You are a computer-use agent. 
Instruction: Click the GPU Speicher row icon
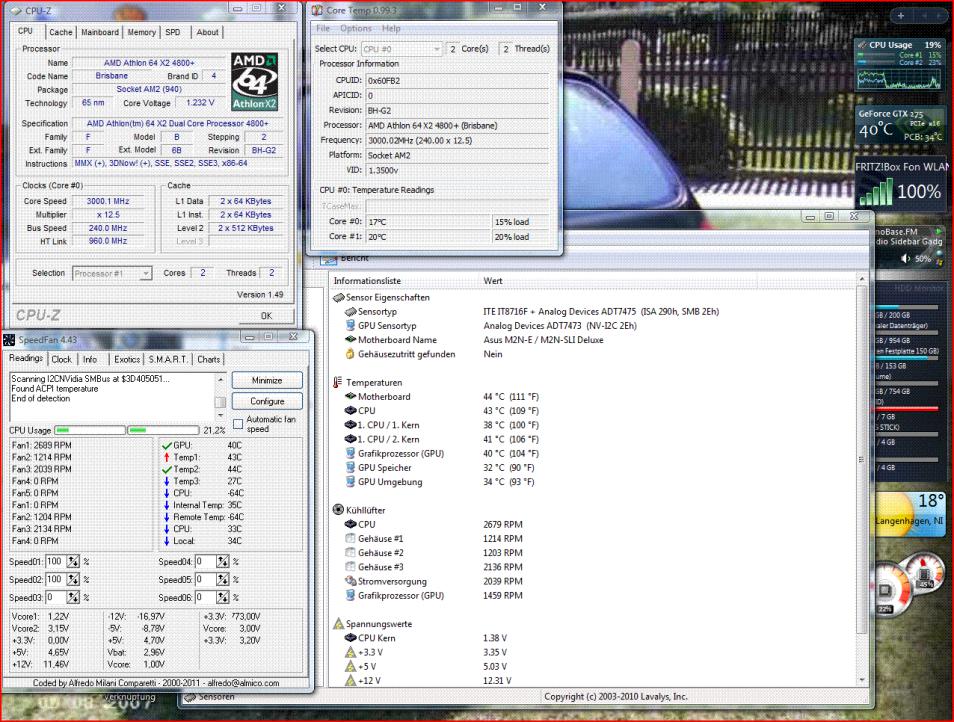(x=350, y=467)
